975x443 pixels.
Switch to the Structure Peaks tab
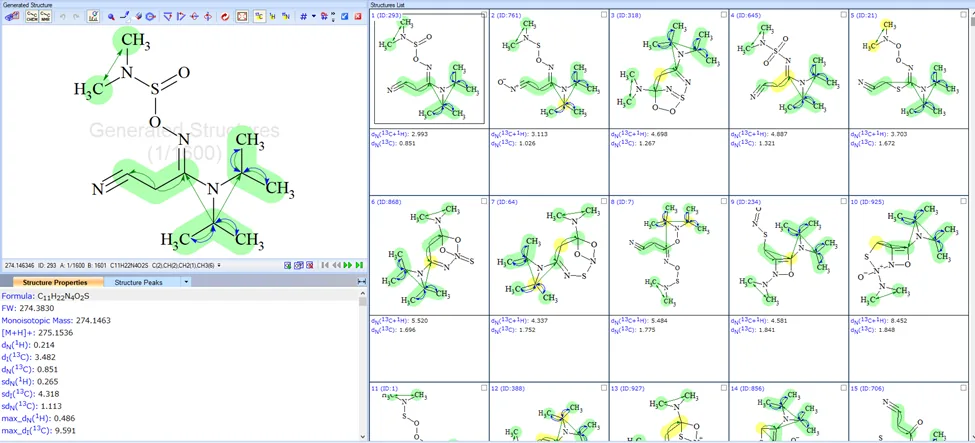click(138, 282)
